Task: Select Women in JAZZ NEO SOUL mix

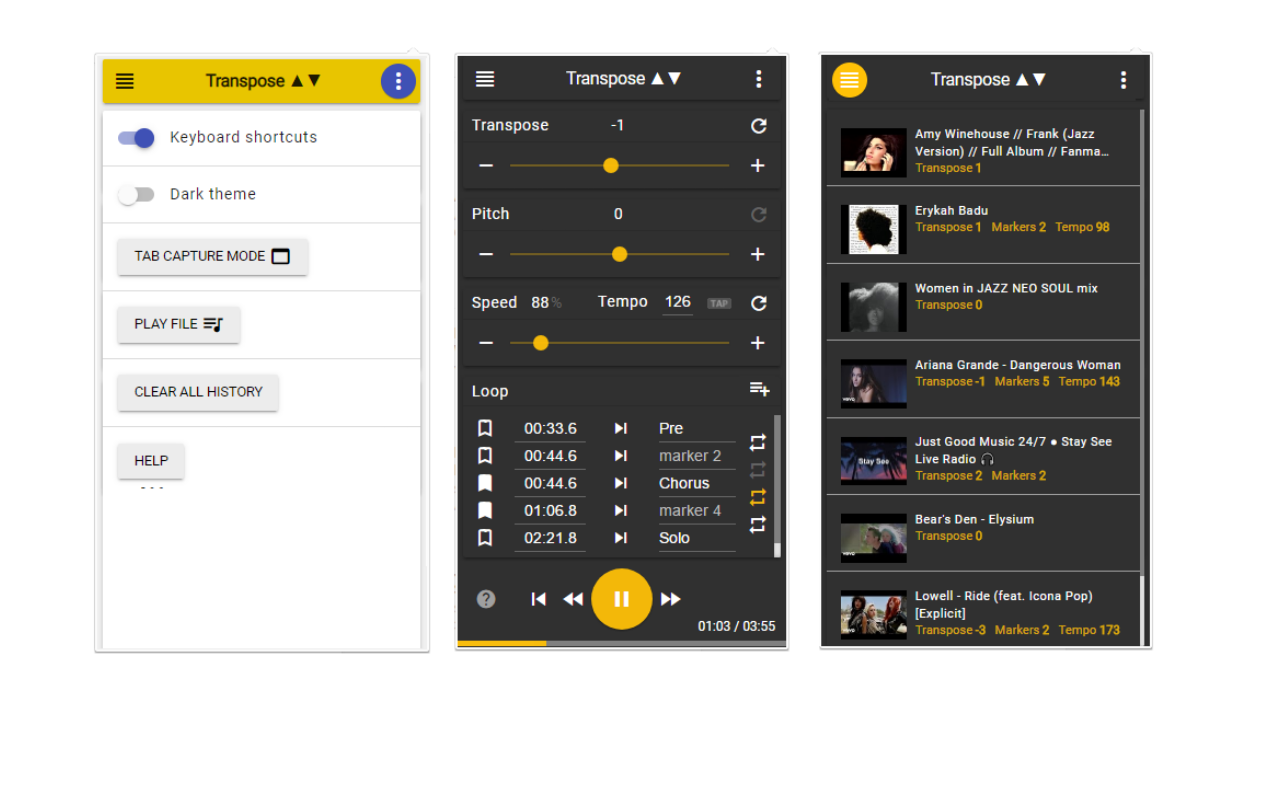Action: (x=983, y=302)
